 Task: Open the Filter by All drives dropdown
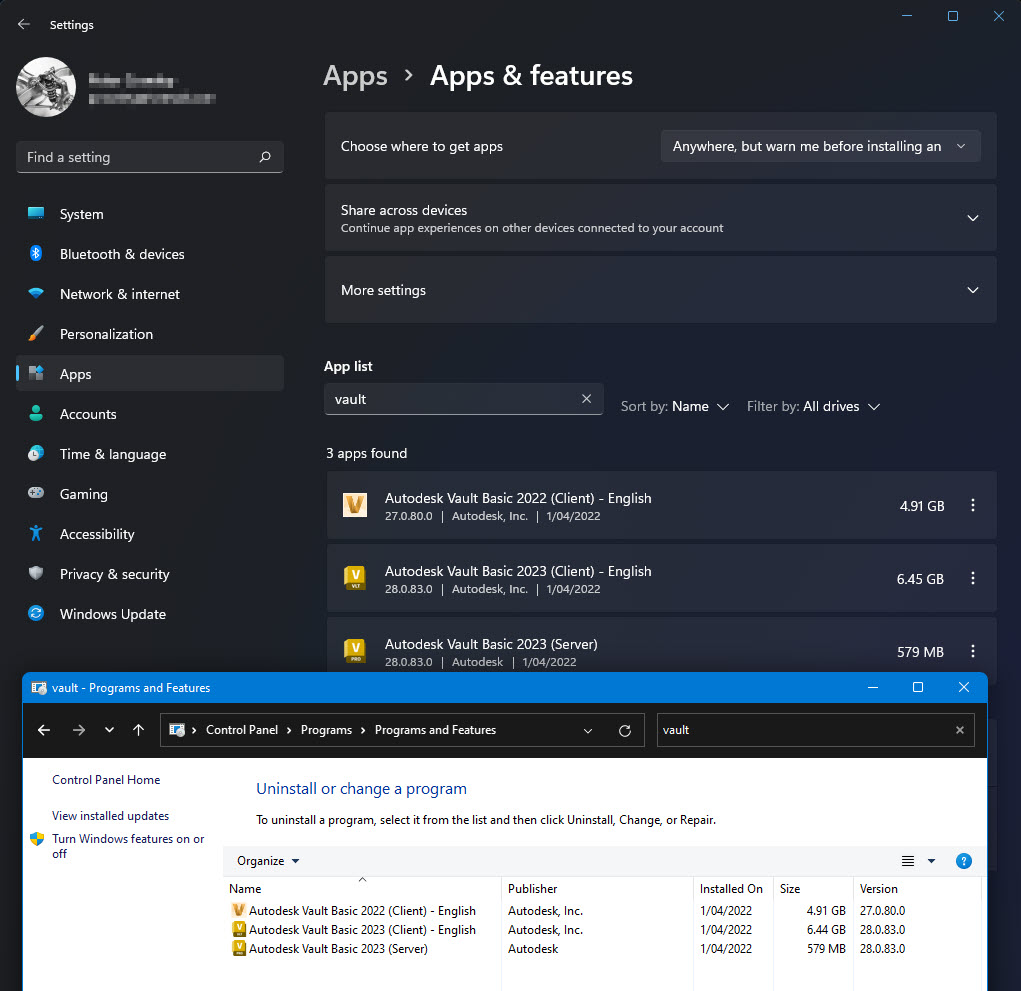click(x=812, y=406)
